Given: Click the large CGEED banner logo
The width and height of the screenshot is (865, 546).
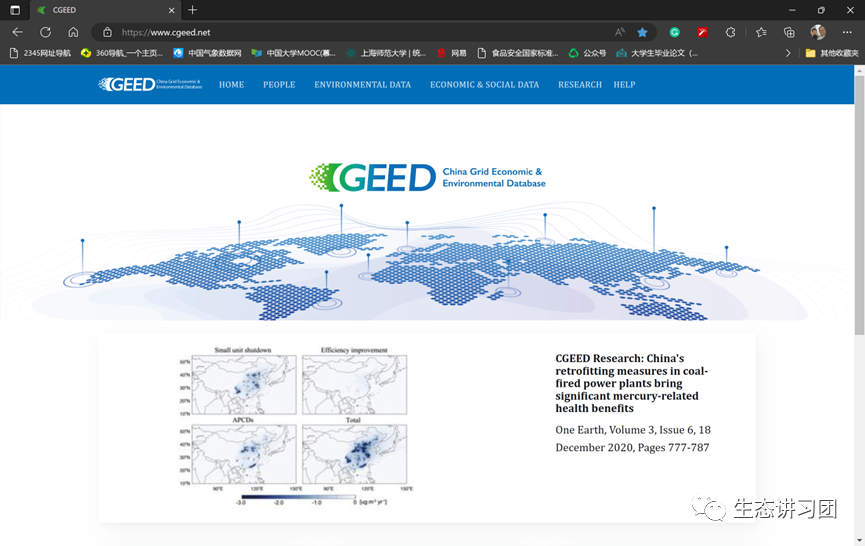Looking at the screenshot, I should (x=428, y=178).
